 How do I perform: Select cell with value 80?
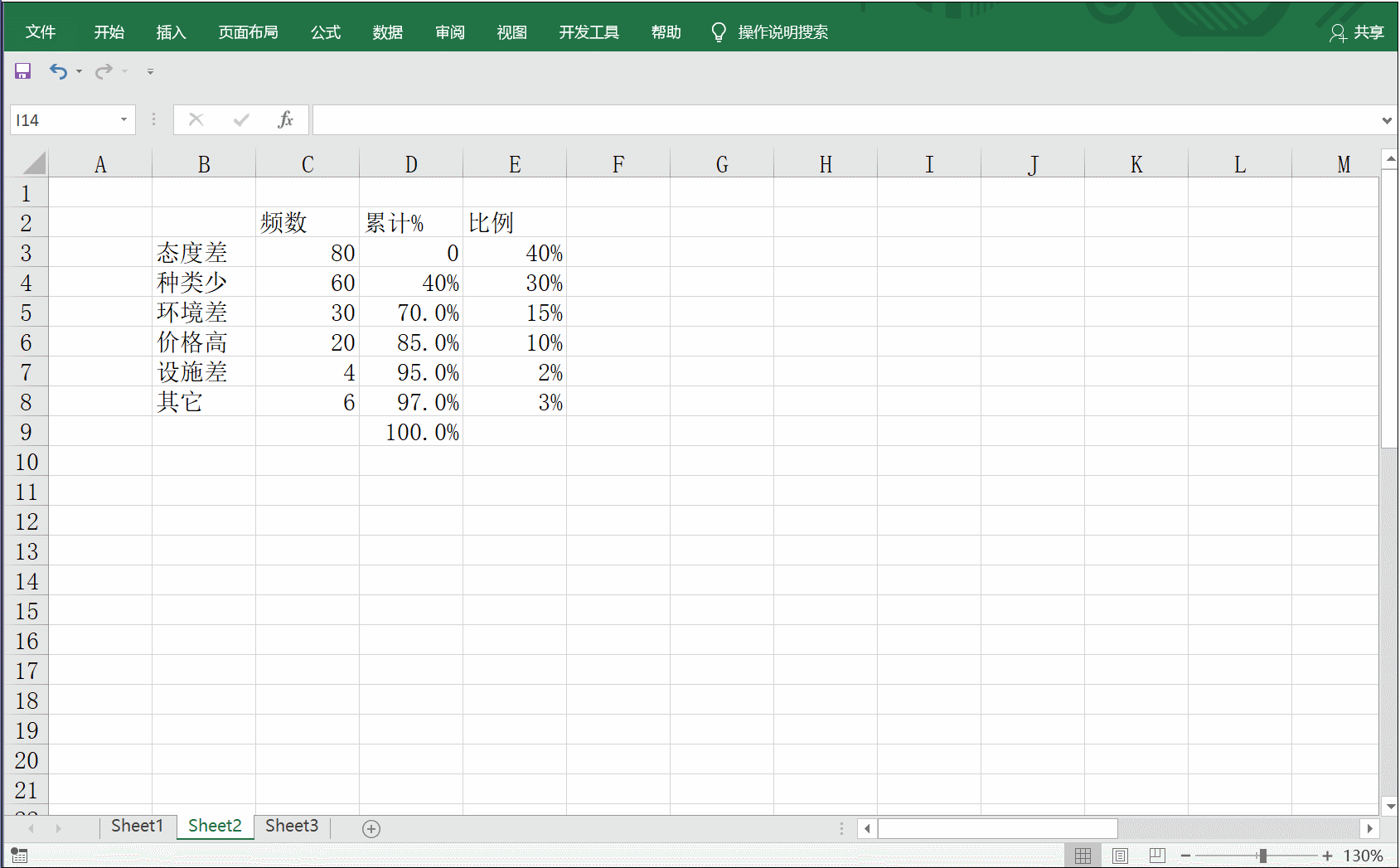point(308,253)
